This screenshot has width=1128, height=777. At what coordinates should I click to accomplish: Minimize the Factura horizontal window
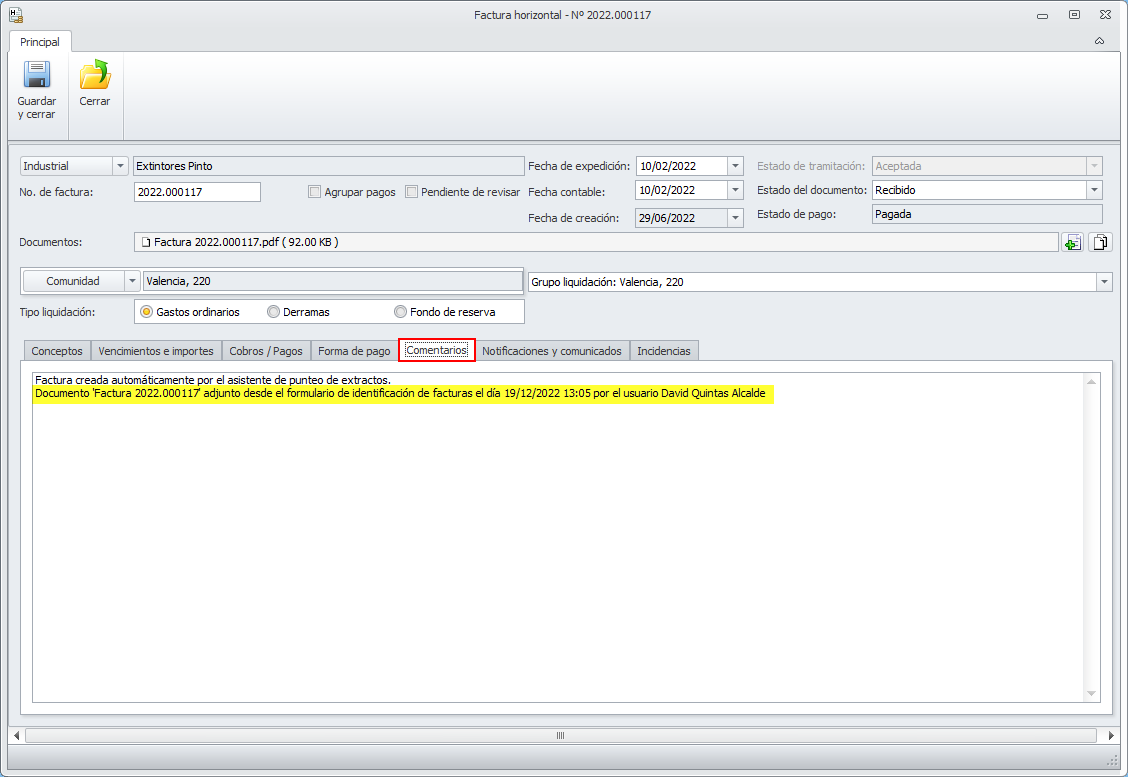click(x=1042, y=15)
